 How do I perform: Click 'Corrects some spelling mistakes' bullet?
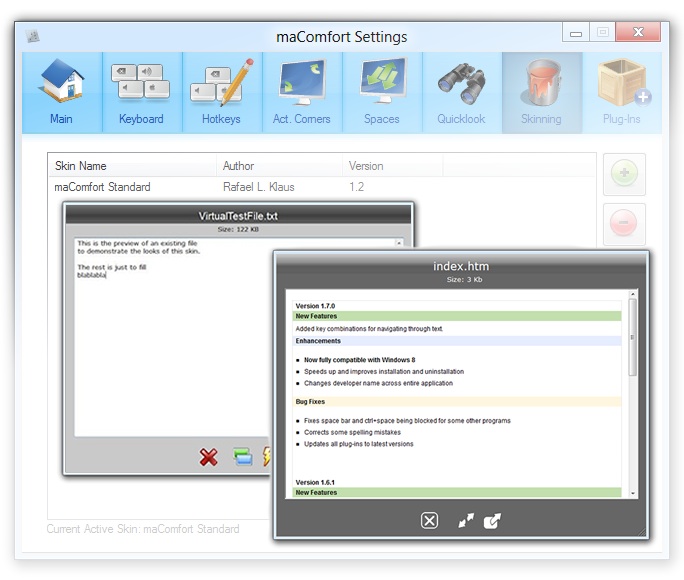point(352,432)
